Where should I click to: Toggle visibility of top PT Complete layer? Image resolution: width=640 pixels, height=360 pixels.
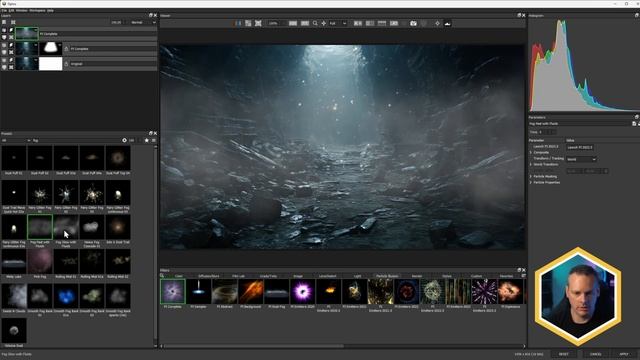(4, 30)
